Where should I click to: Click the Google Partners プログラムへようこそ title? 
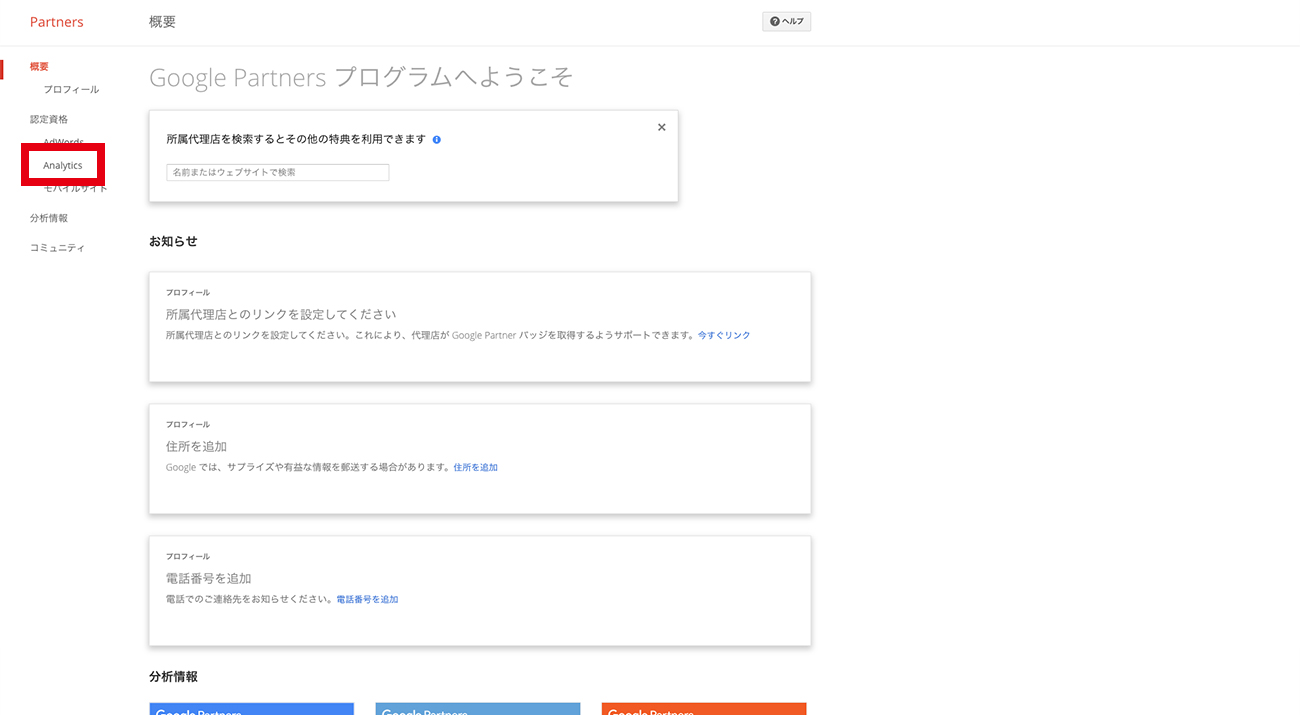(x=361, y=77)
